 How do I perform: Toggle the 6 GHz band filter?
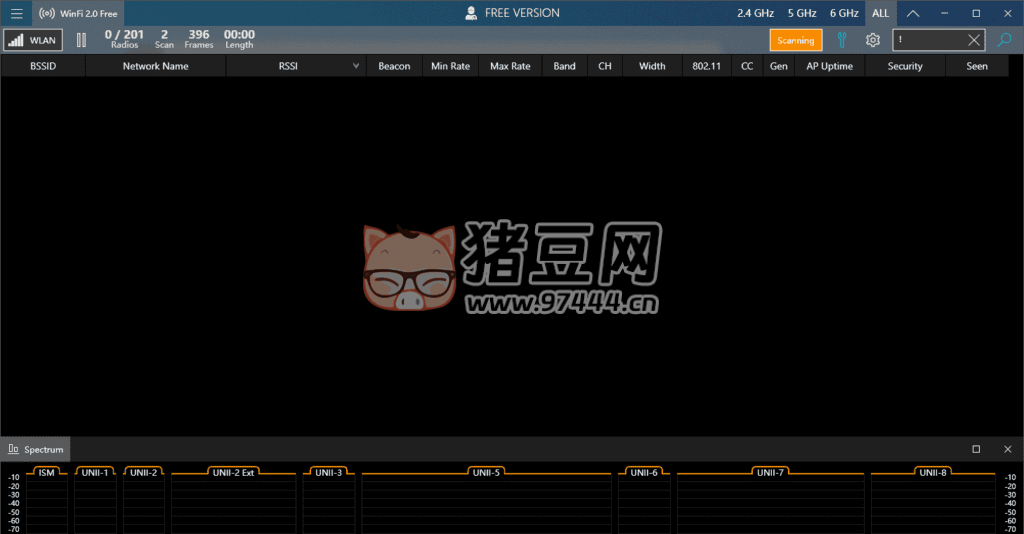844,13
